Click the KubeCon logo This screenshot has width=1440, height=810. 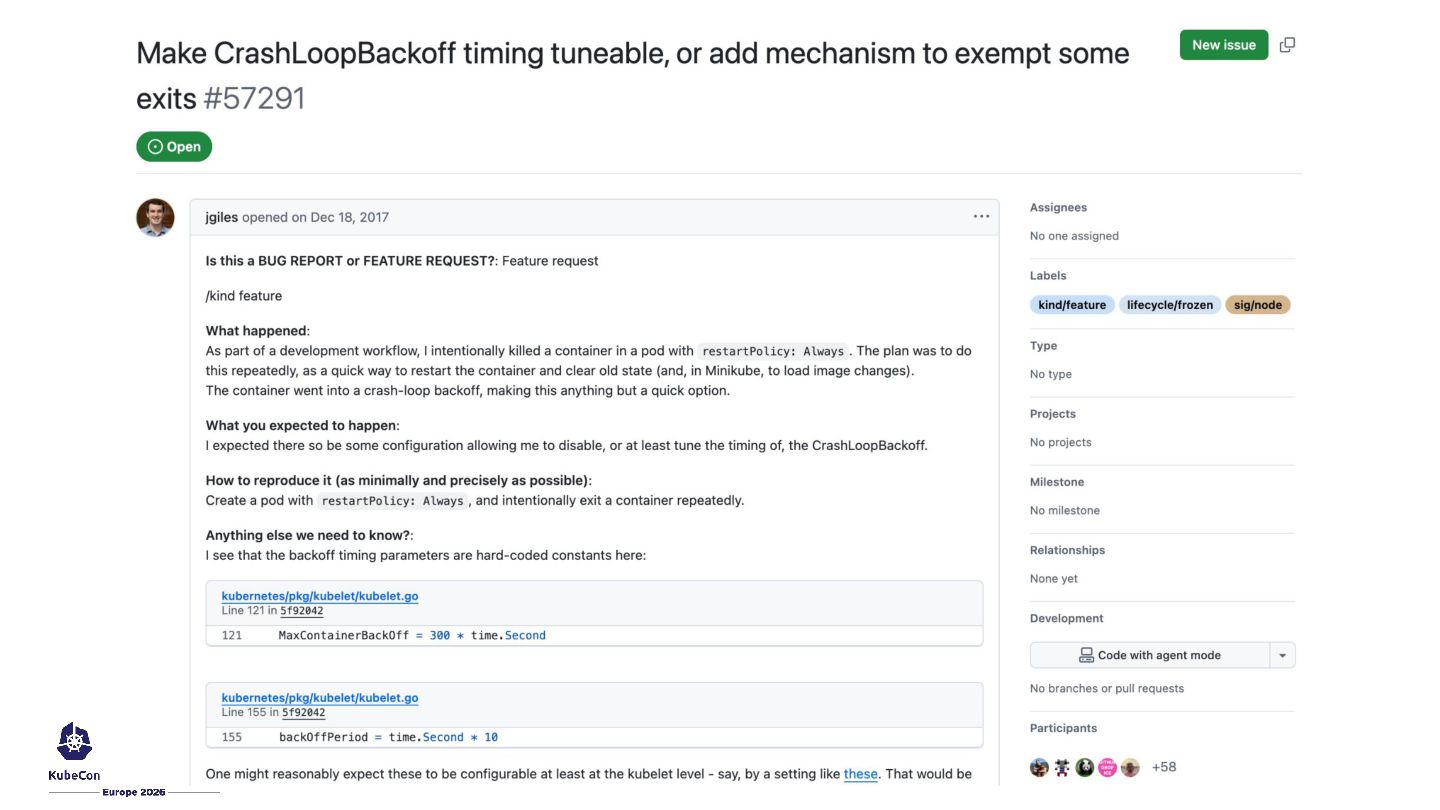coord(74,750)
